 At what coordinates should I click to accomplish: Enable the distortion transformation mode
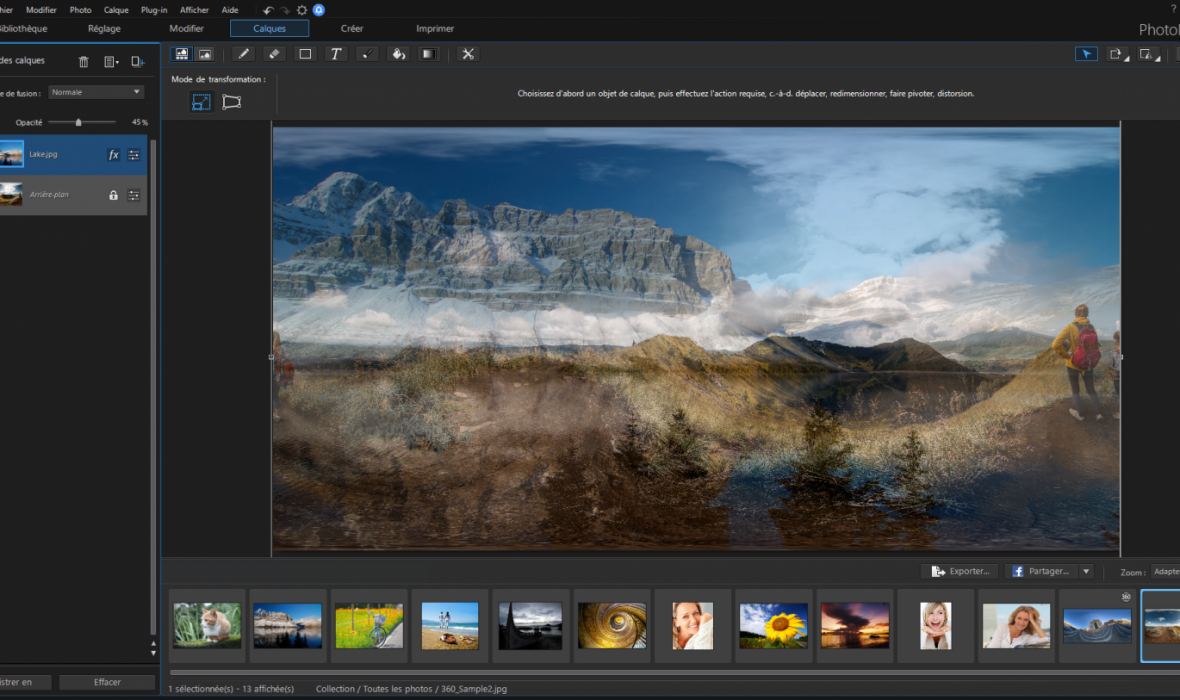pos(232,102)
